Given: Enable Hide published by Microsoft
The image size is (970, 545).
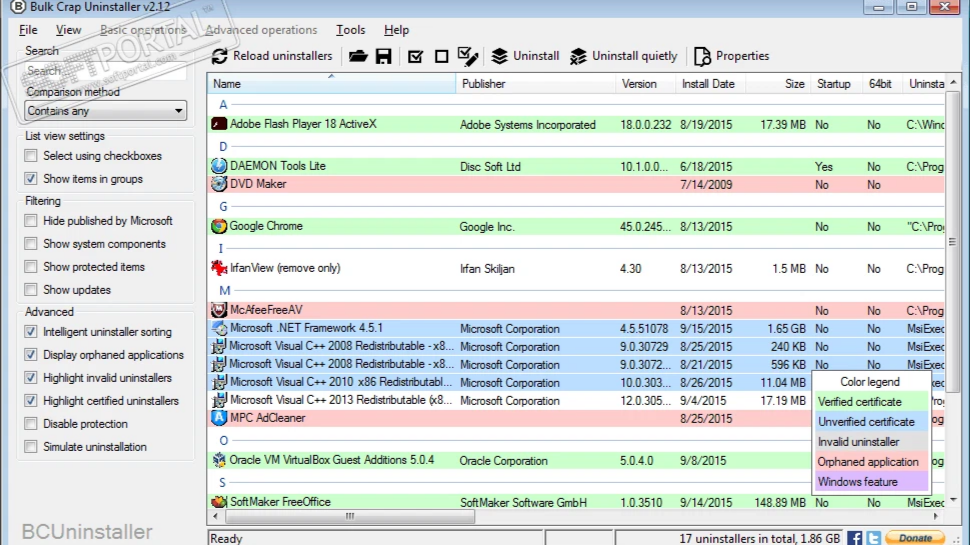Looking at the screenshot, I should 30,221.
